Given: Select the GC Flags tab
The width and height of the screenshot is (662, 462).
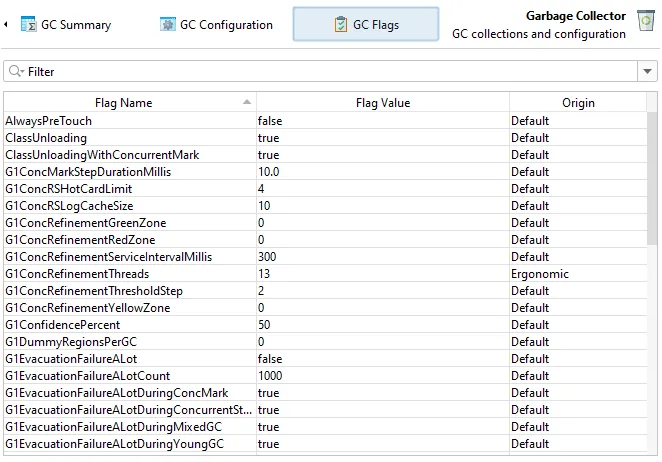Looking at the screenshot, I should (x=366, y=24).
